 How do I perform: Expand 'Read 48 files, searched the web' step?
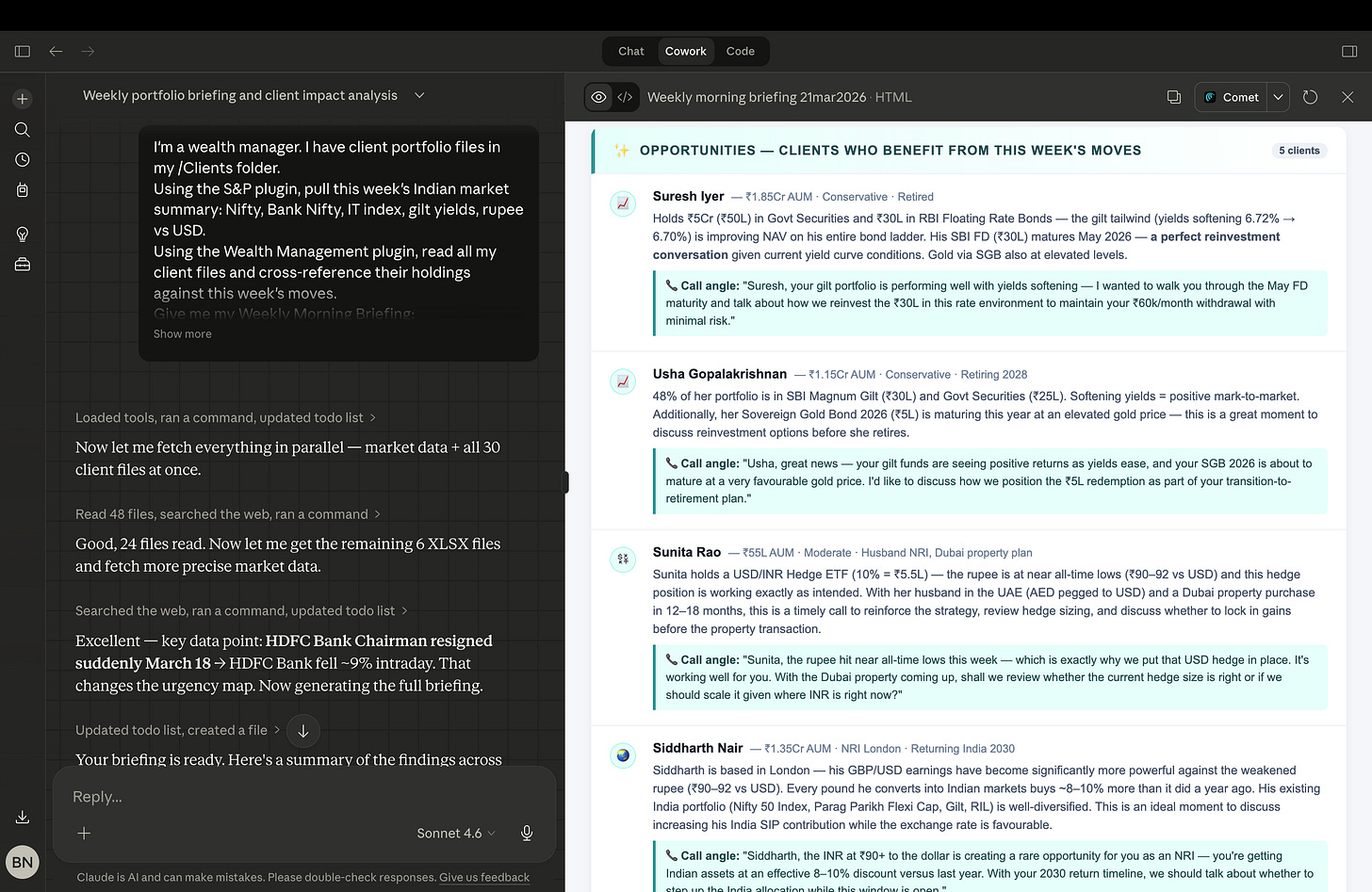228,514
